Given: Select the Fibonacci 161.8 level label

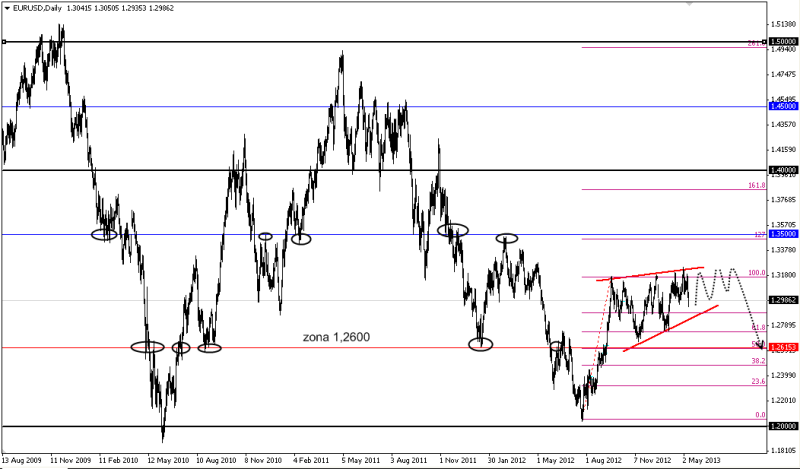Looking at the screenshot, I should (756, 185).
